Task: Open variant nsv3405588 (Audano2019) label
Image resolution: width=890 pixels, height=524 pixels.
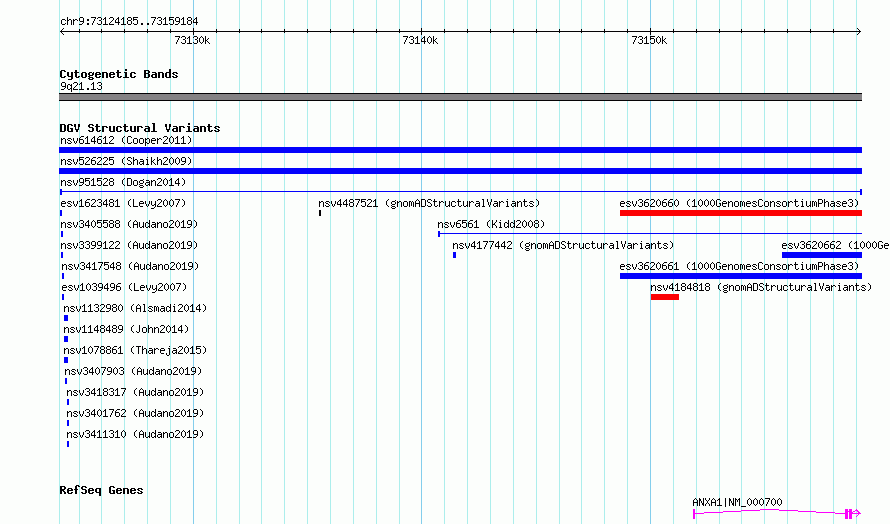Action: point(129,224)
